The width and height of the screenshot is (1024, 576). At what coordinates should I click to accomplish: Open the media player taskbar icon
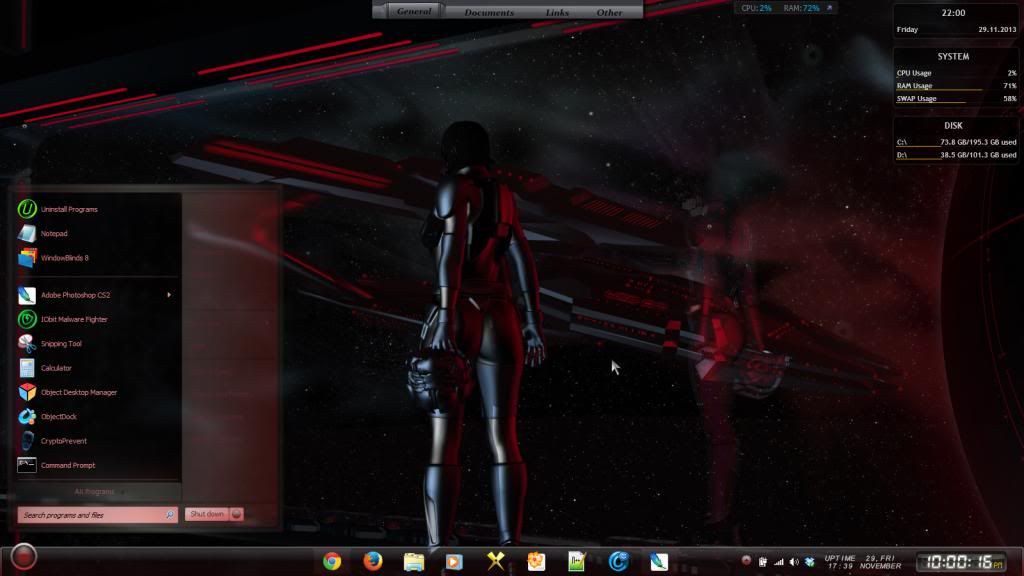tap(454, 562)
